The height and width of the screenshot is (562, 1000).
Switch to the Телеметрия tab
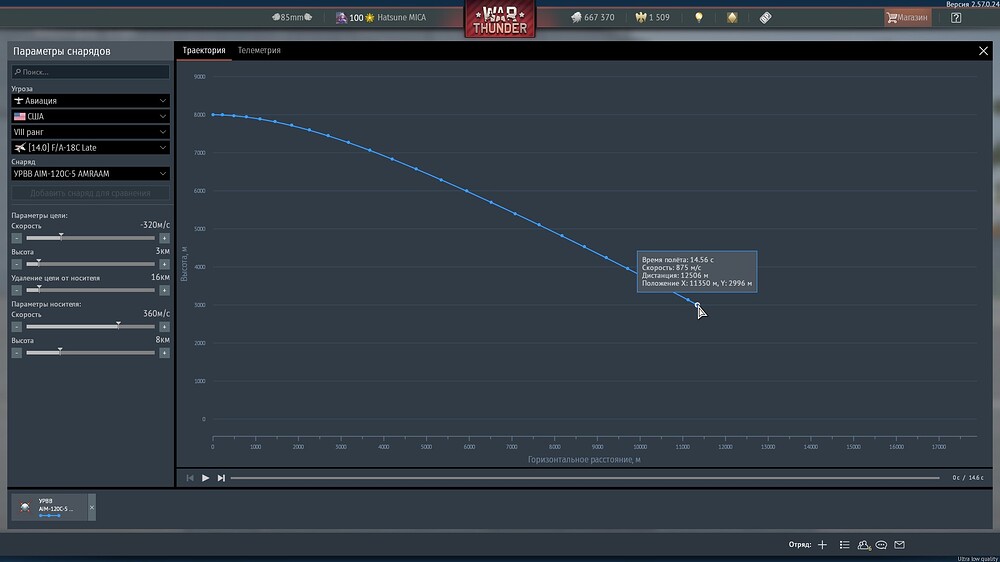(x=259, y=50)
